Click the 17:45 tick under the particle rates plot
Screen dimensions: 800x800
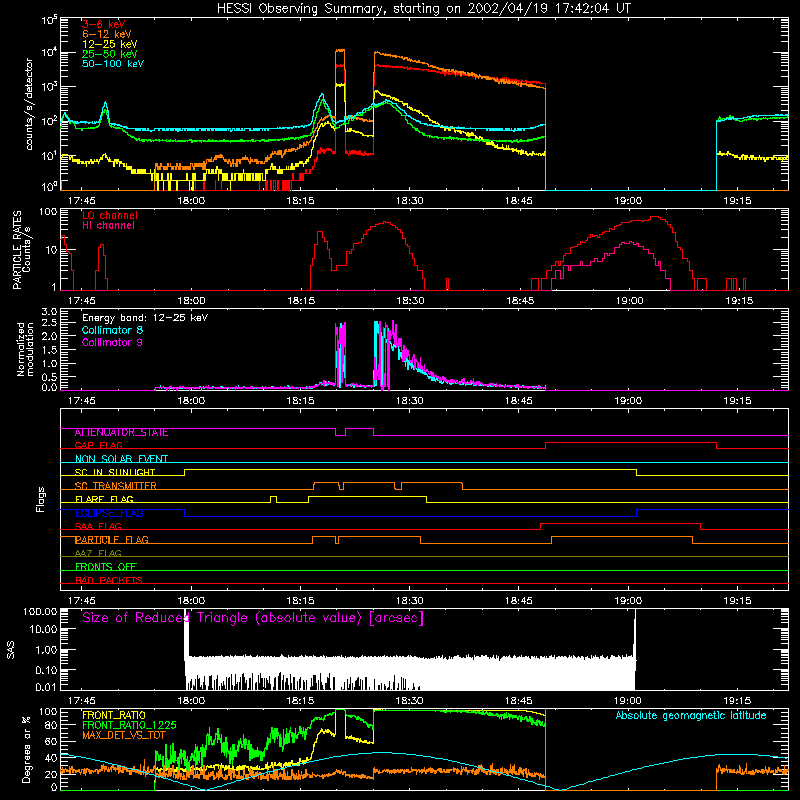point(82,301)
